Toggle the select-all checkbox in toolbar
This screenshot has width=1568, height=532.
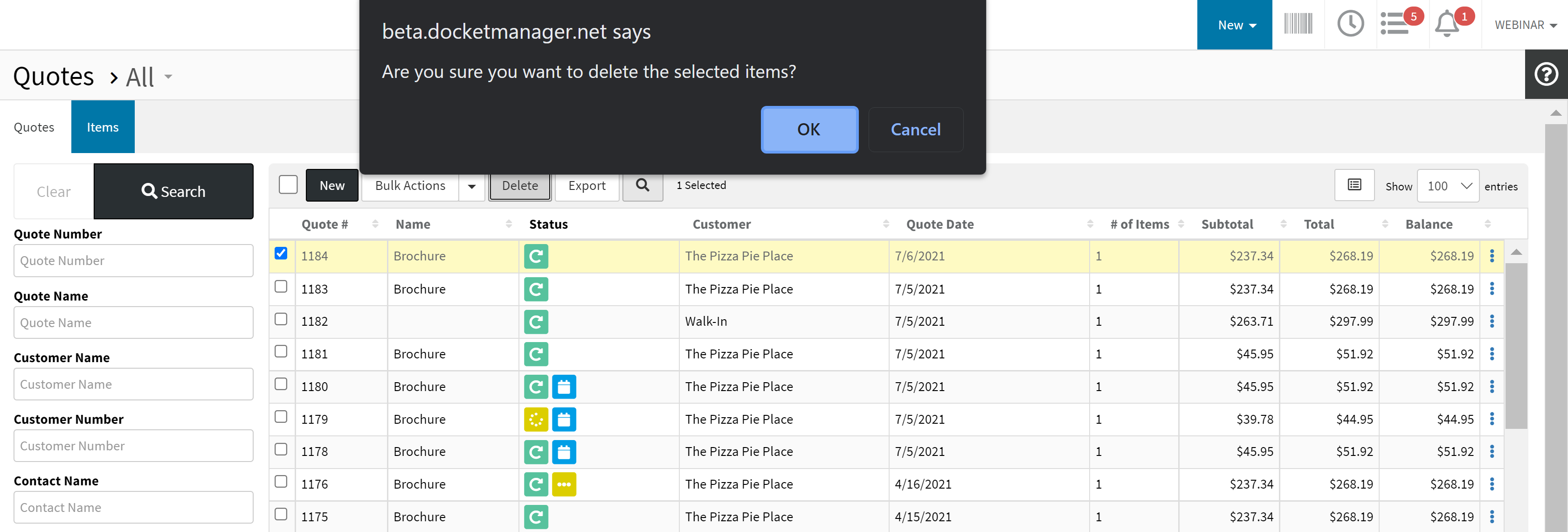(x=288, y=185)
